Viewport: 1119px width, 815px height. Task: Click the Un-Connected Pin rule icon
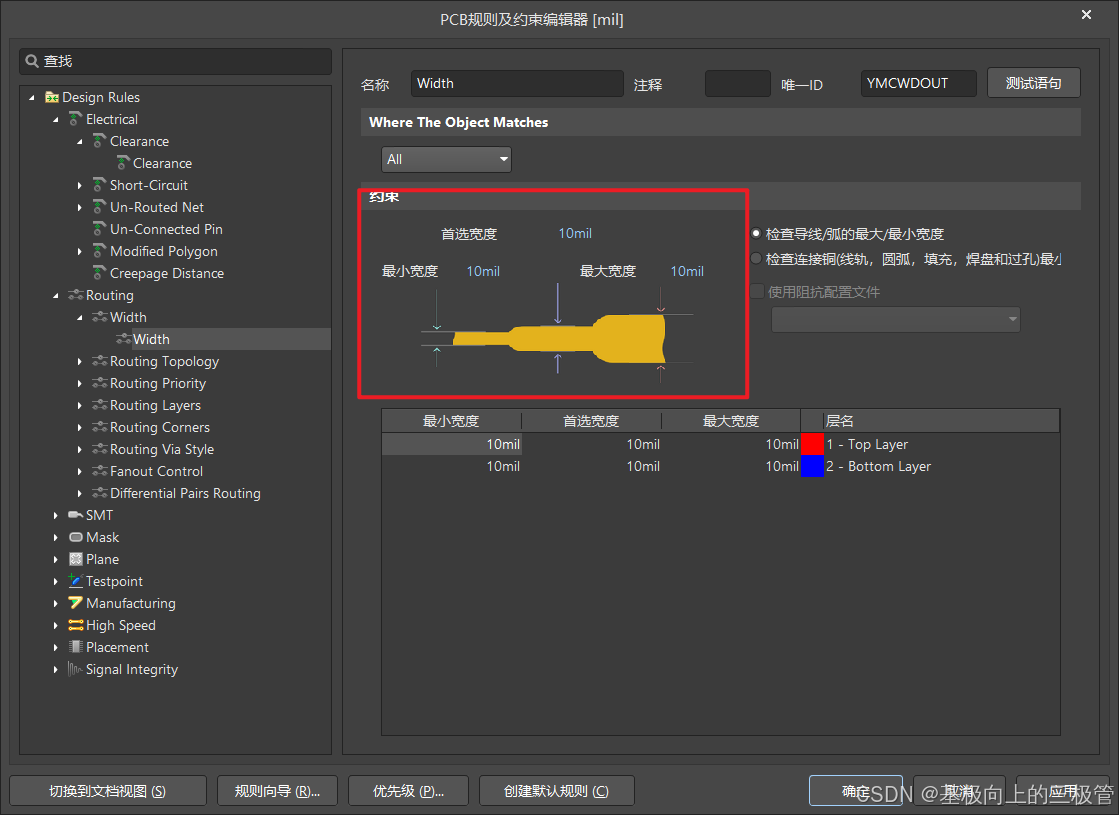point(100,229)
